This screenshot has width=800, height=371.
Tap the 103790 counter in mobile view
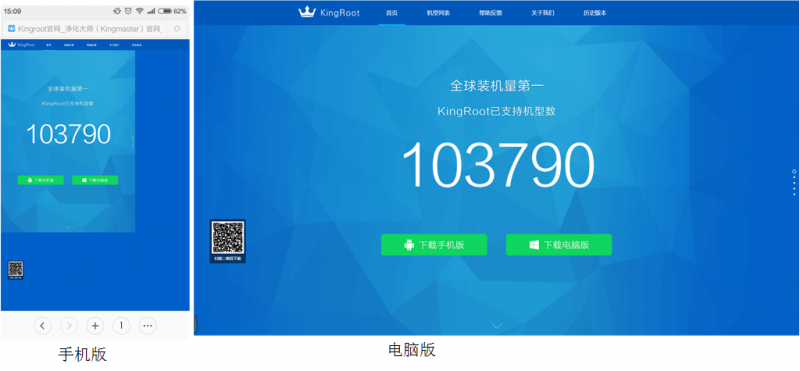click(68, 134)
